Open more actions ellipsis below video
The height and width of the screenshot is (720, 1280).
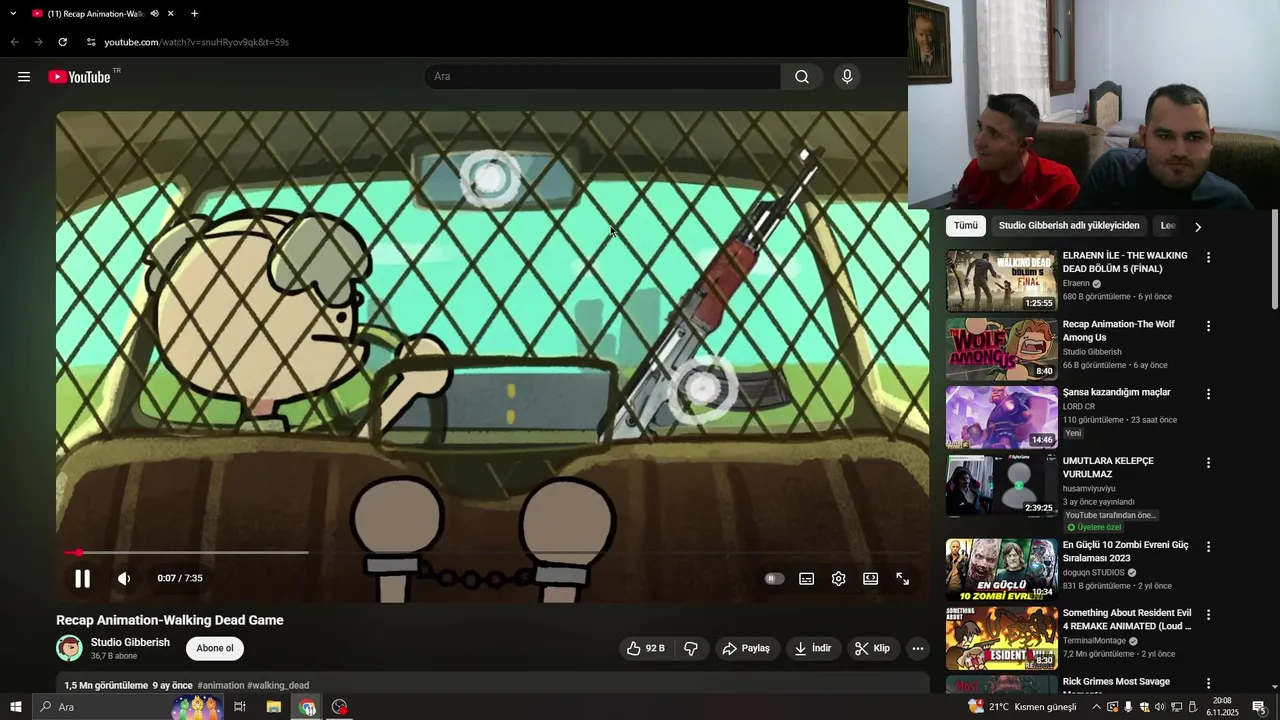click(917, 648)
